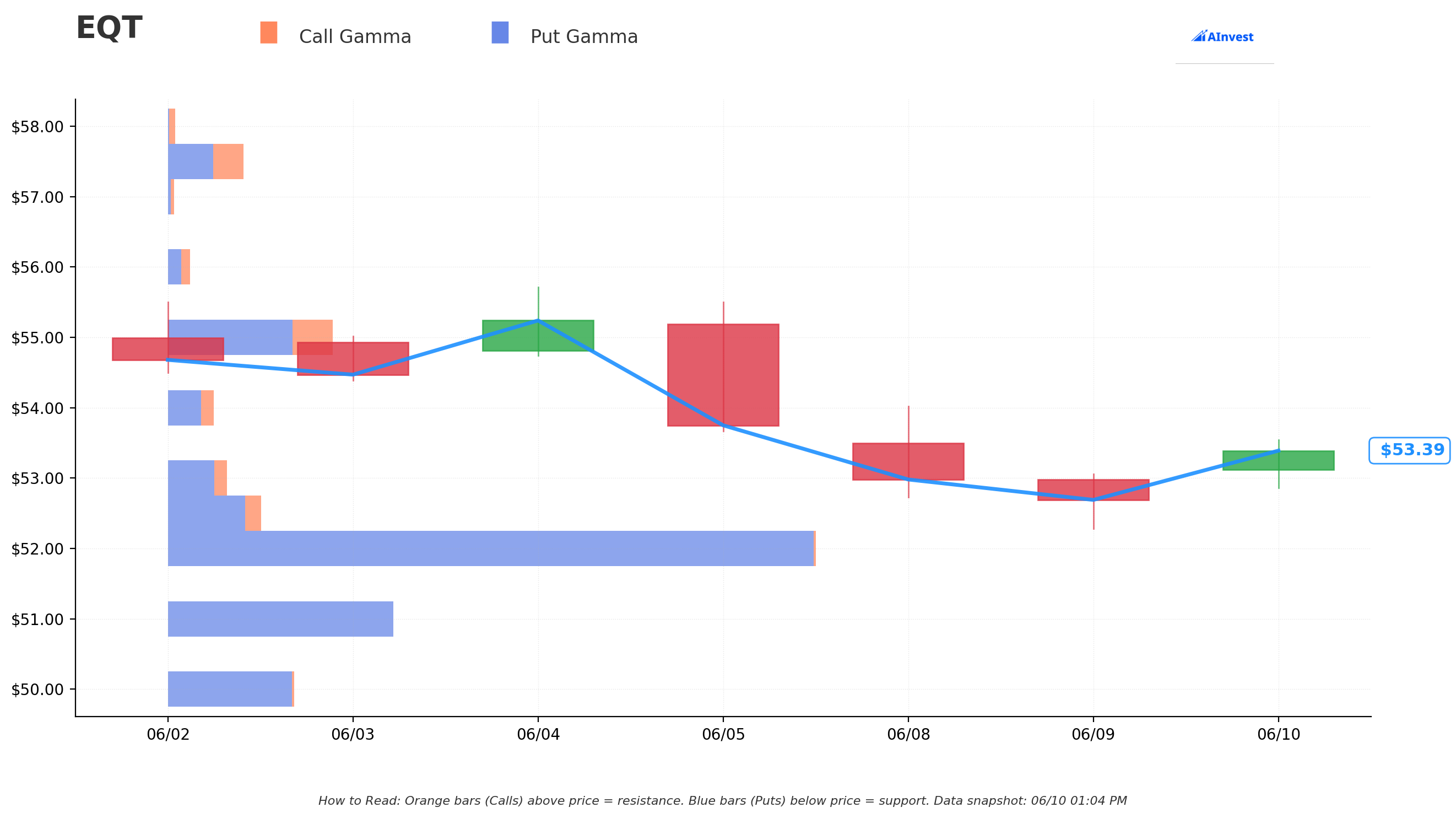1456x818 pixels.
Task: Select the $53.39 current price label
Action: [1410, 450]
